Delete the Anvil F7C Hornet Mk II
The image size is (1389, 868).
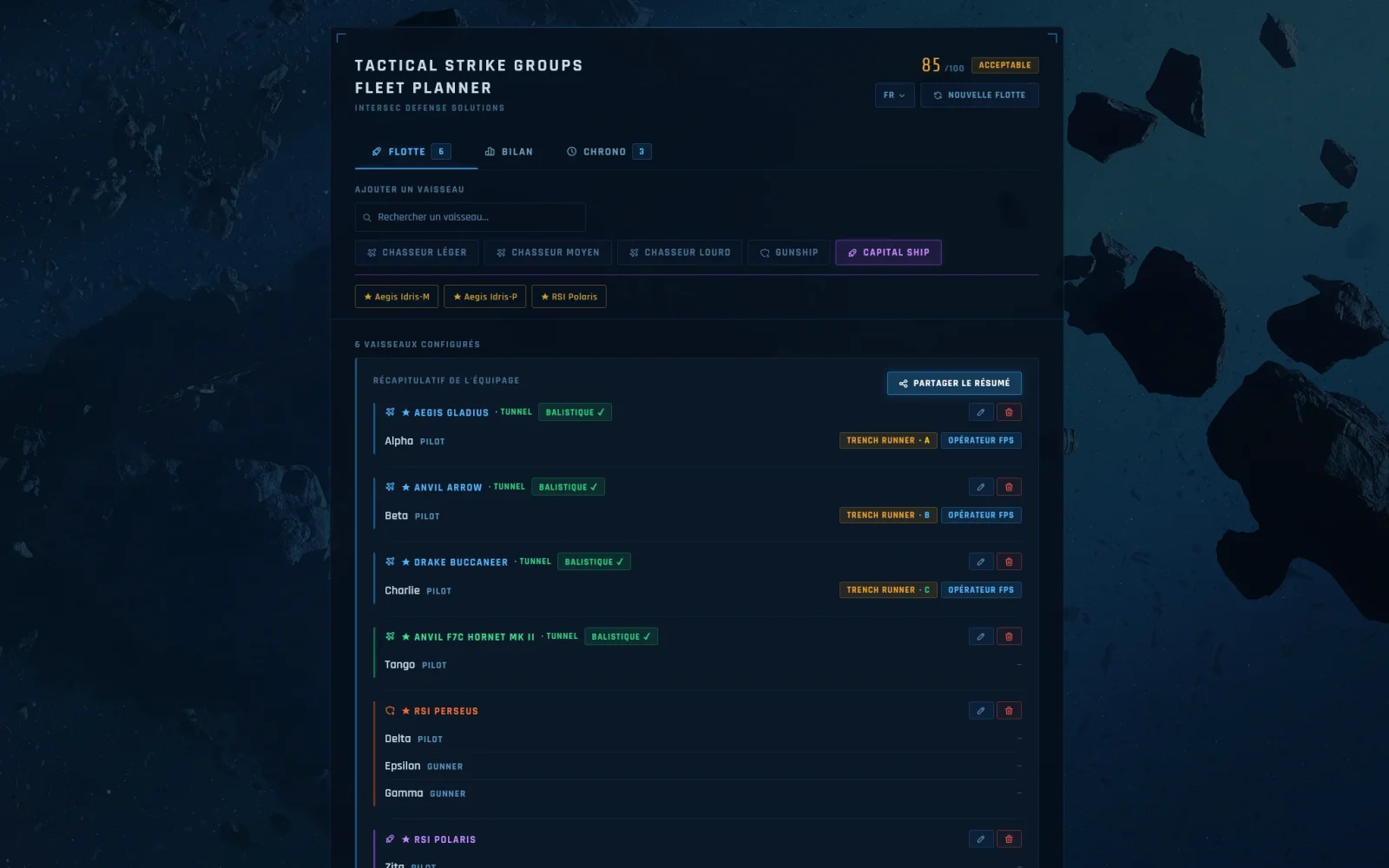pos(1009,636)
